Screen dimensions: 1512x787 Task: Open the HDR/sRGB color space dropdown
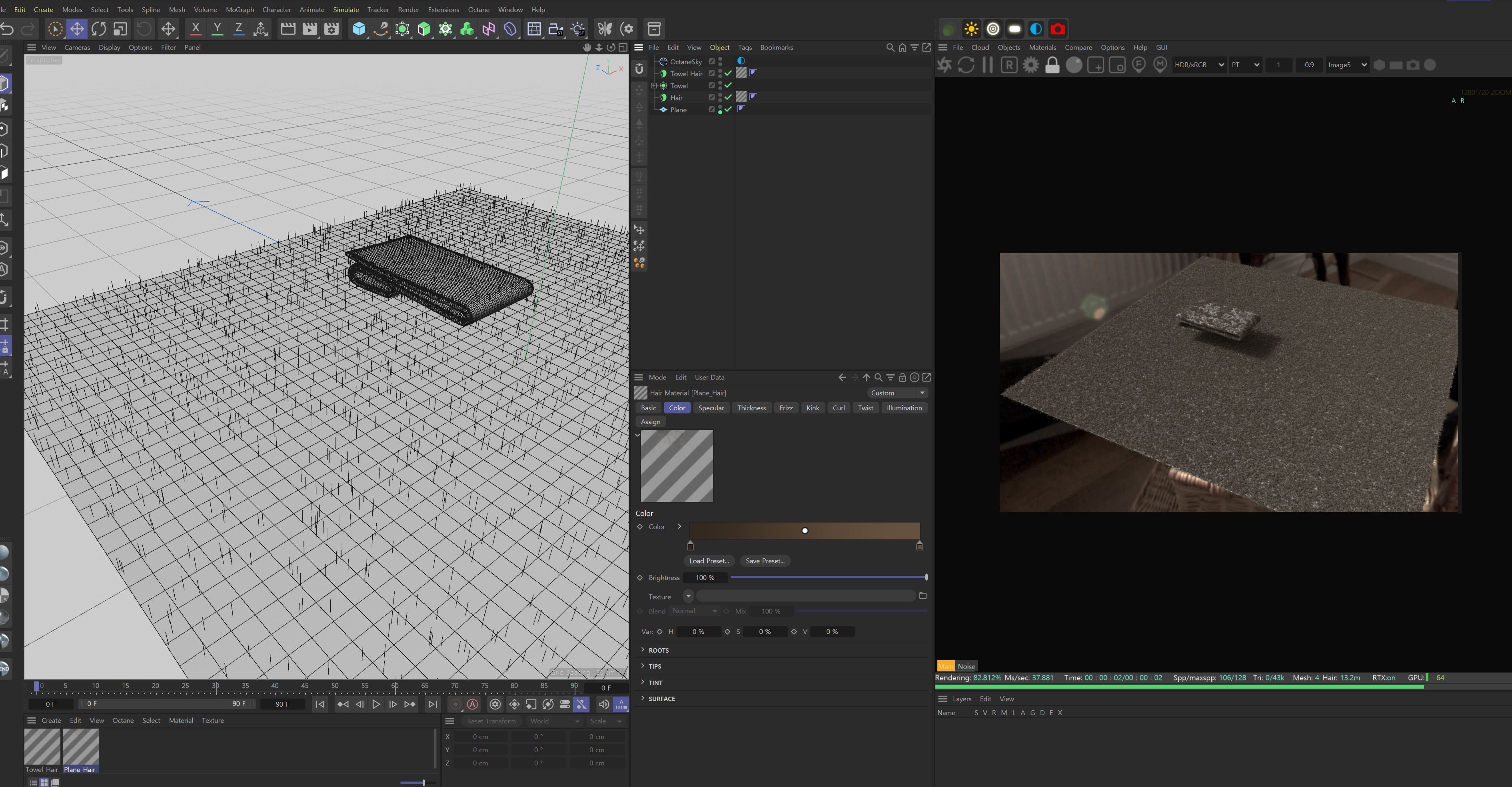pyautogui.click(x=1199, y=64)
